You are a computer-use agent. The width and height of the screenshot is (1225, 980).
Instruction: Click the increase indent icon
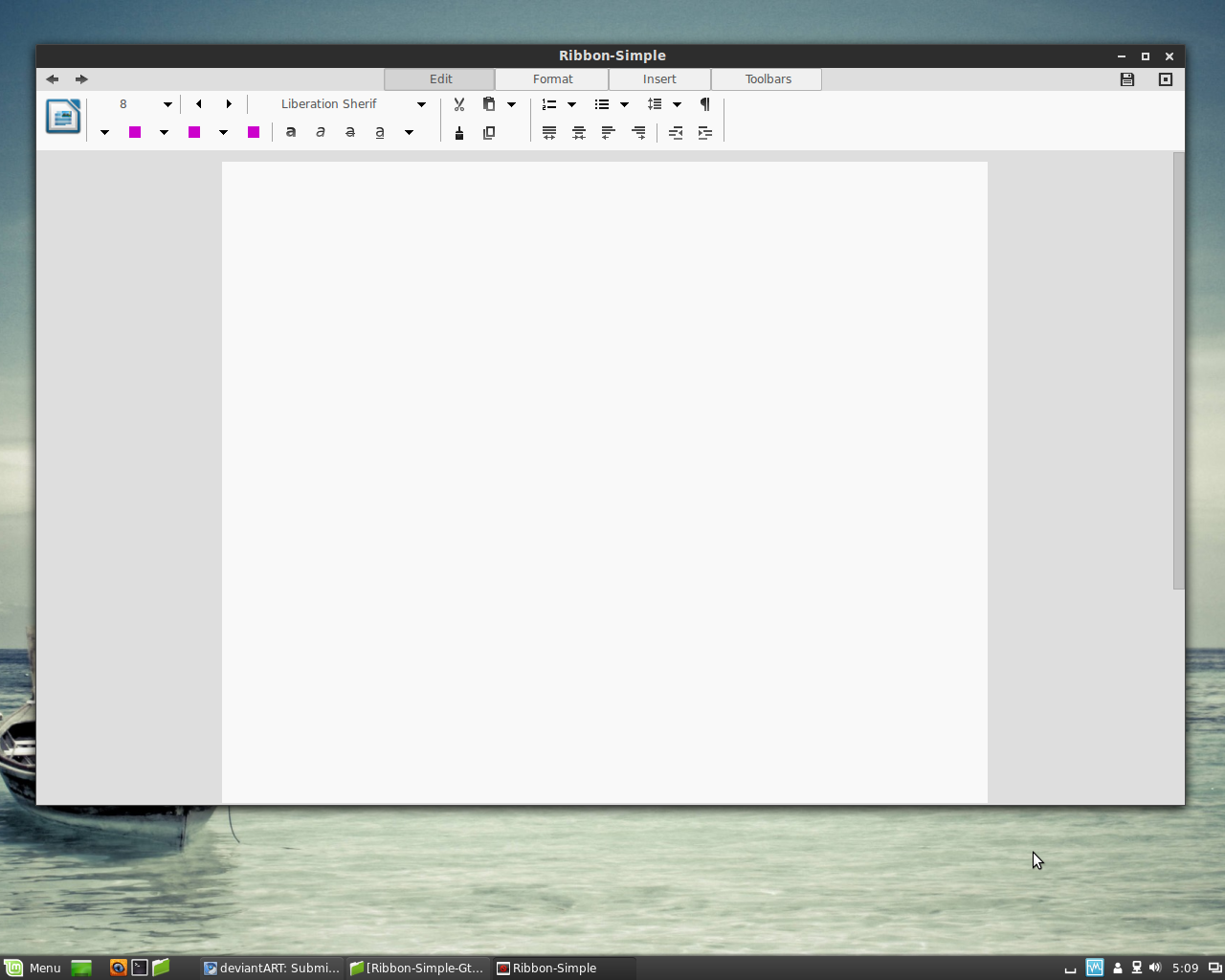tap(705, 133)
